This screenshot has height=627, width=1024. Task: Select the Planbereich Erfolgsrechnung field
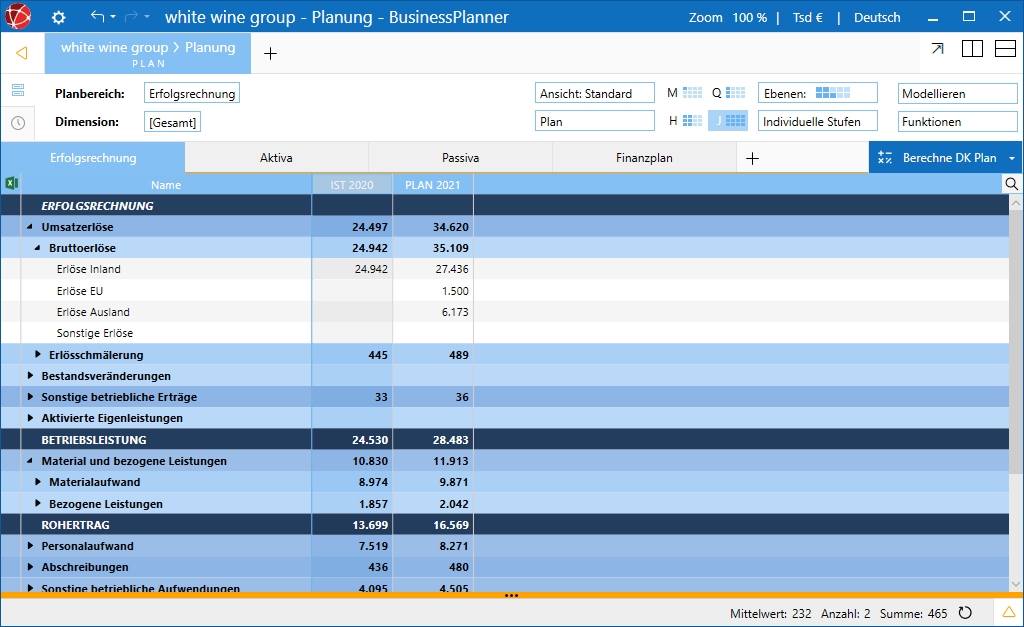pyautogui.click(x=191, y=93)
